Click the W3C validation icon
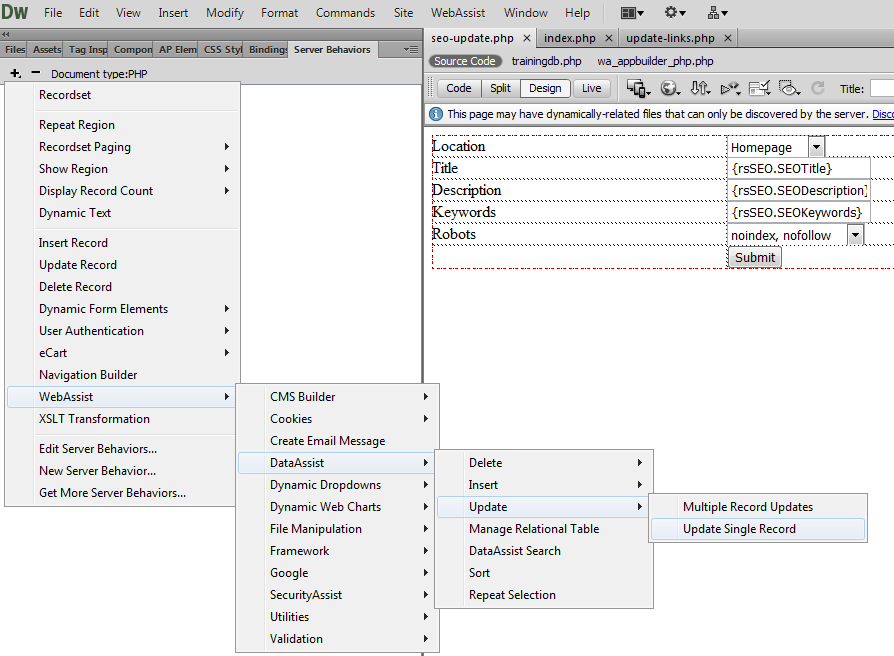 tap(730, 88)
